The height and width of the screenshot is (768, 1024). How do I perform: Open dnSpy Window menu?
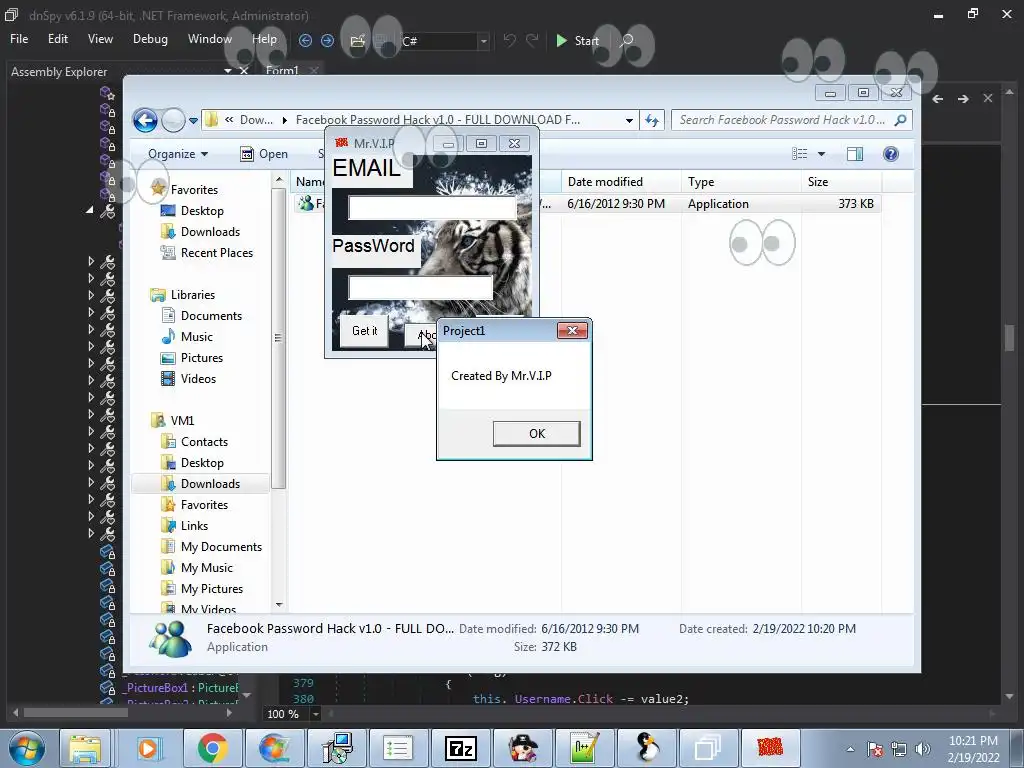click(x=210, y=39)
